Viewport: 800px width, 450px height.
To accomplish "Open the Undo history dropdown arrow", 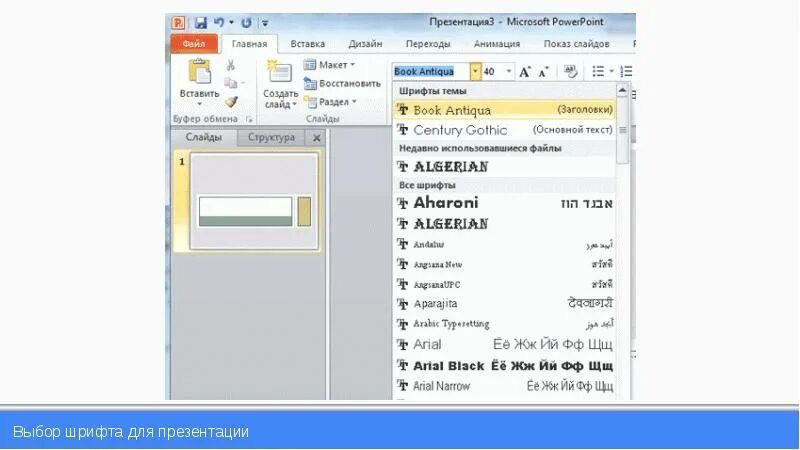I will coord(231,23).
